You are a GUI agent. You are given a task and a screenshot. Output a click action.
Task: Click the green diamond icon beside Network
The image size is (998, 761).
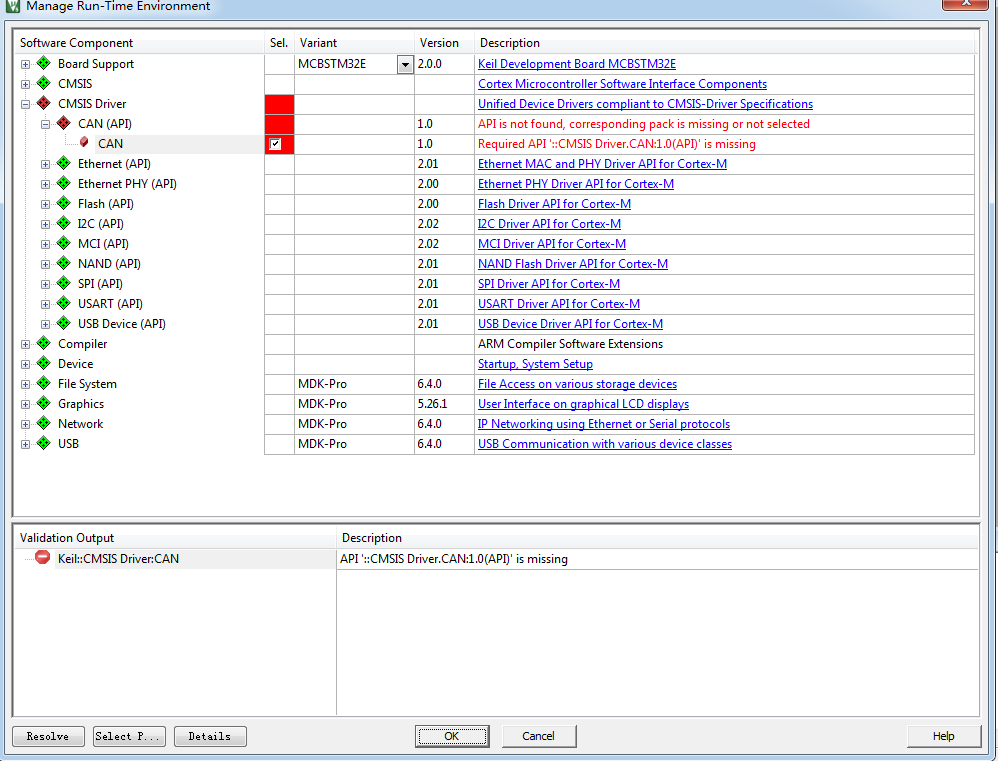[x=43, y=424]
